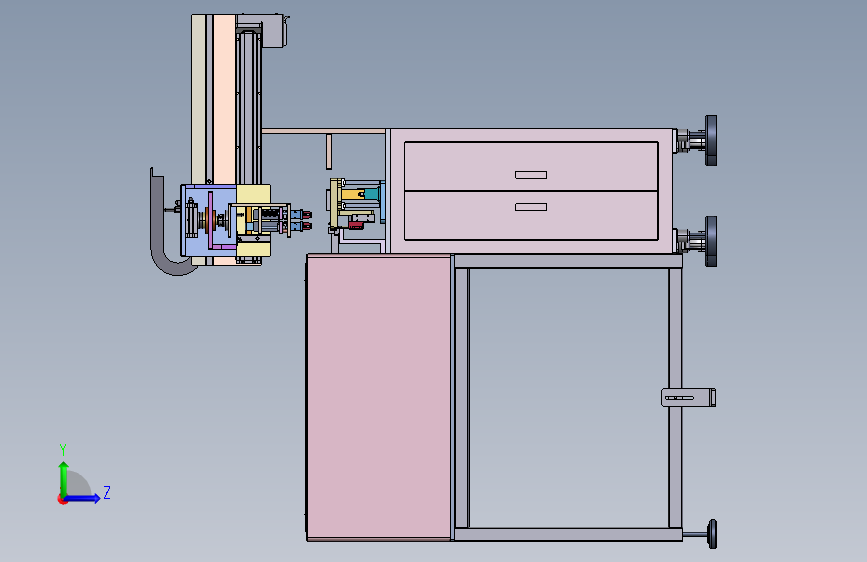Click the green Y axis of the triad
Image resolution: width=867 pixels, height=562 pixels.
(x=64, y=478)
